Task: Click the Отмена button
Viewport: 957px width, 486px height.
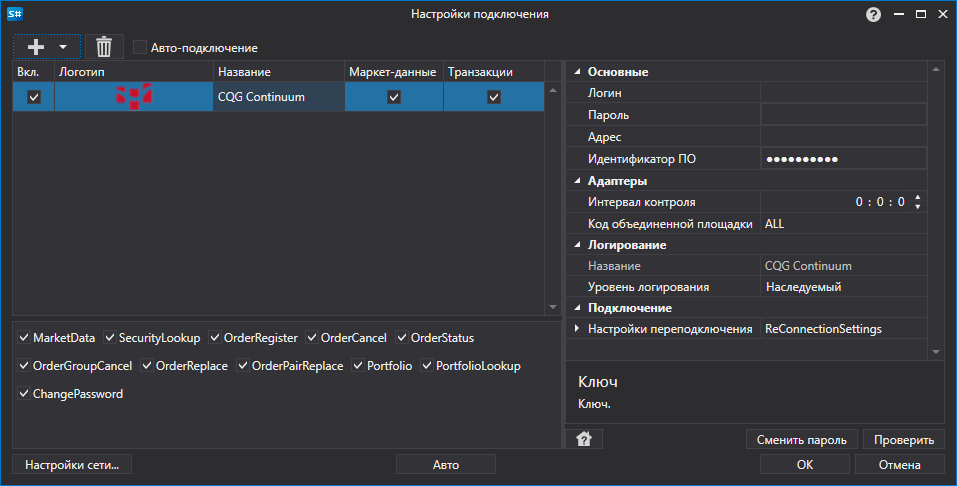Action: 900,465
